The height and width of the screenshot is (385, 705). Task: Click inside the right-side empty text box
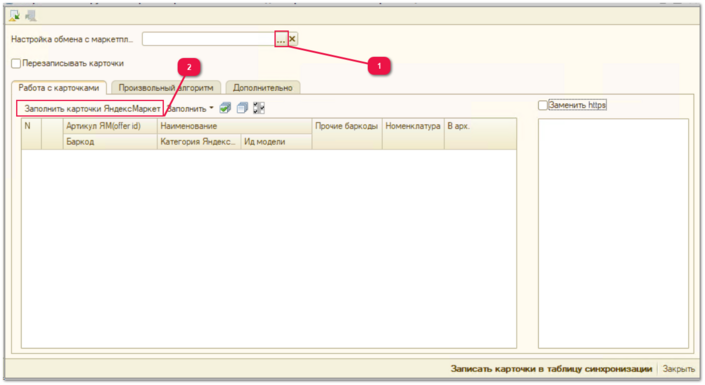613,233
